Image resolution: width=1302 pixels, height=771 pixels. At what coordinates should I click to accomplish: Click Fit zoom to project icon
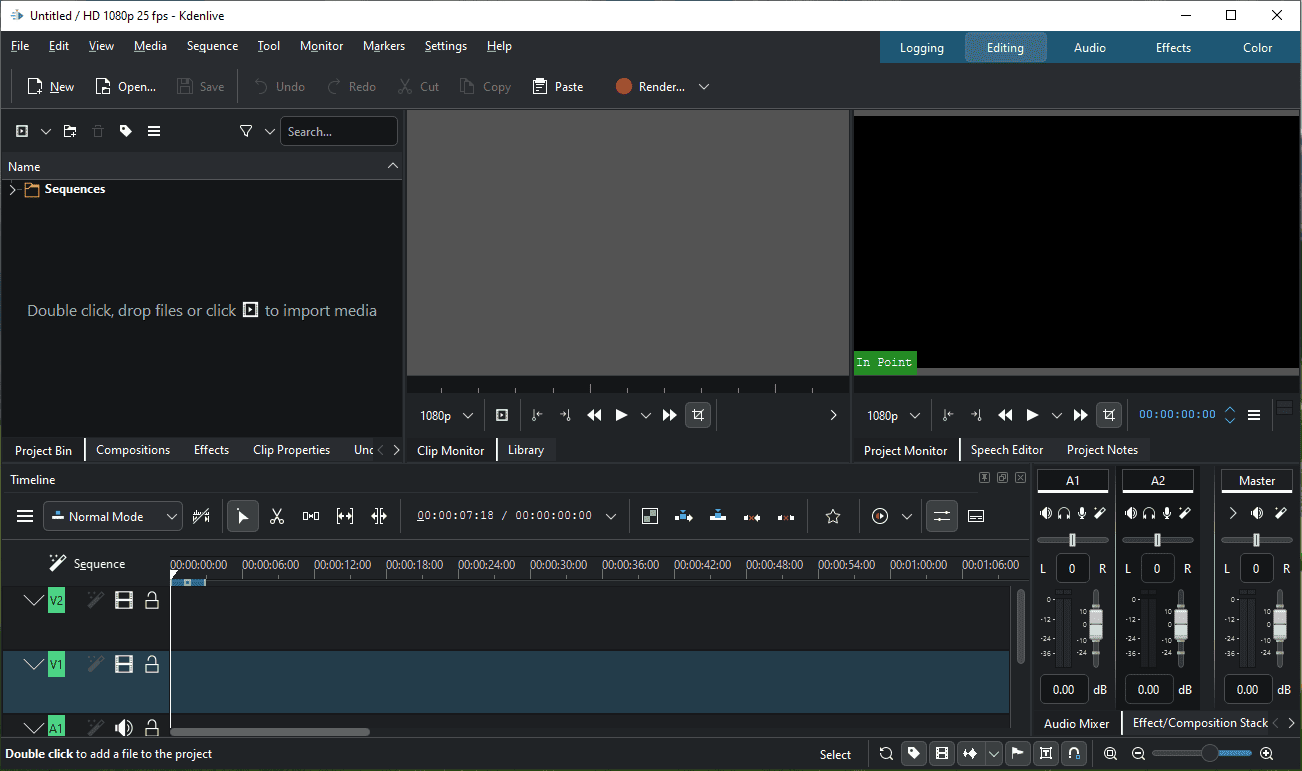(1110, 754)
